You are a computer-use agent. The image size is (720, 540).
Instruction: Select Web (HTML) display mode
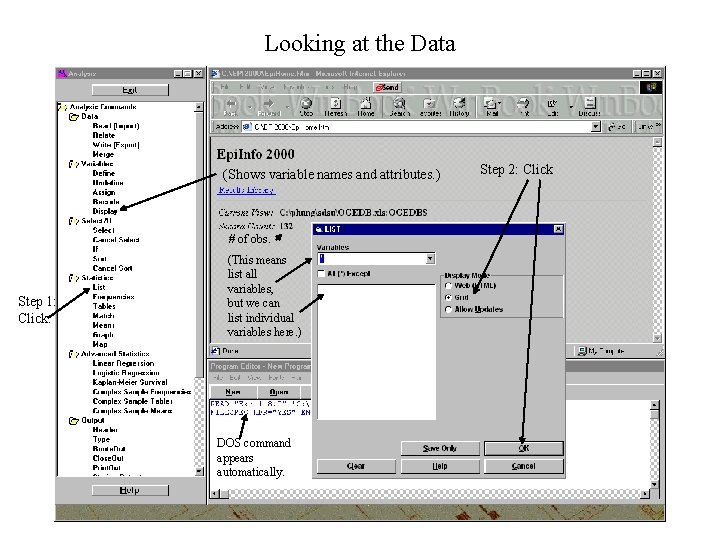click(448, 286)
